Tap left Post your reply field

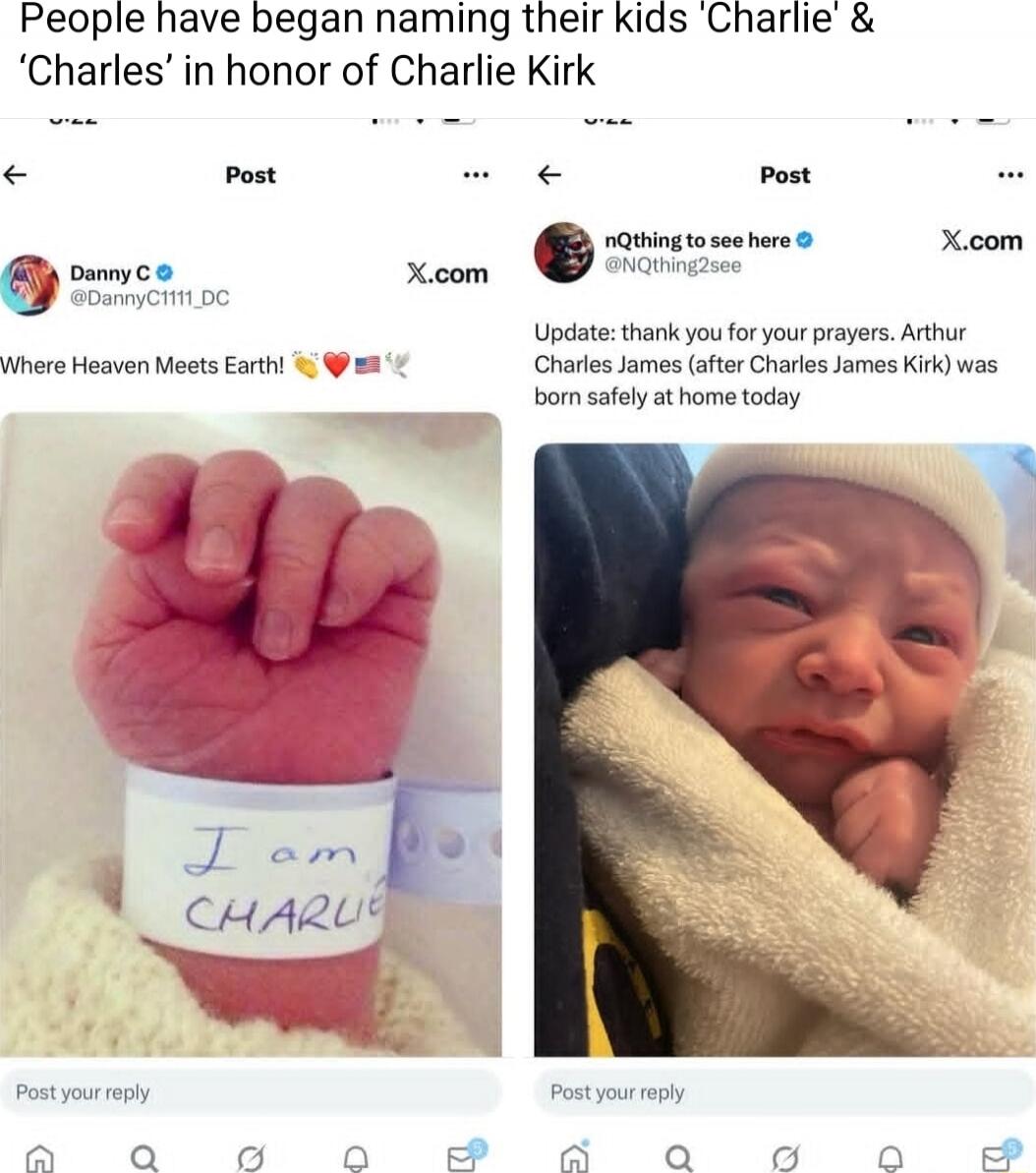pos(251,1093)
